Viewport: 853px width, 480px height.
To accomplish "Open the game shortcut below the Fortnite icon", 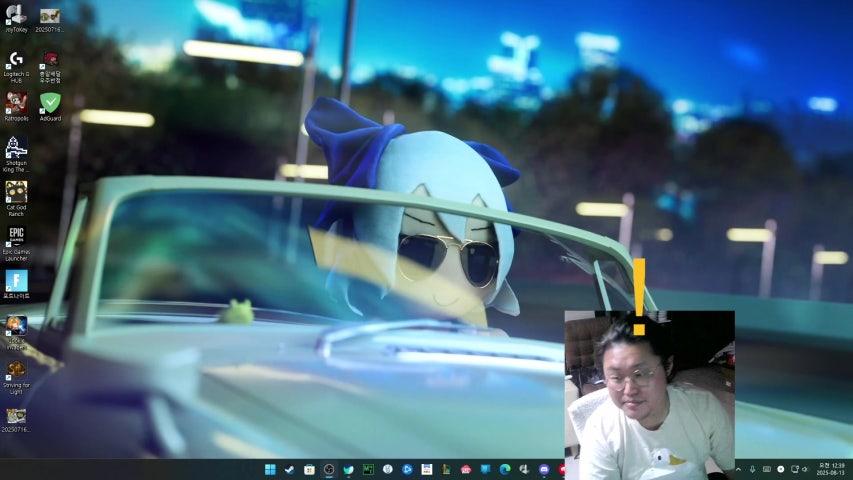I will coord(16,332).
